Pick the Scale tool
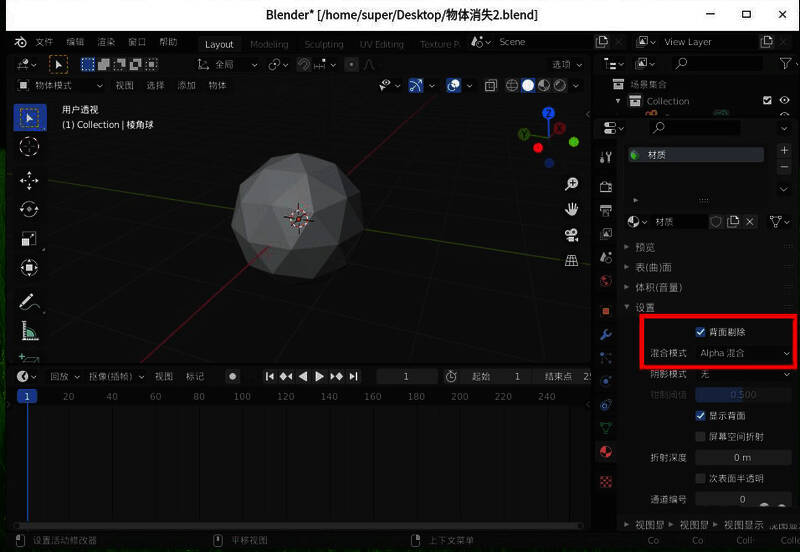 [29, 238]
